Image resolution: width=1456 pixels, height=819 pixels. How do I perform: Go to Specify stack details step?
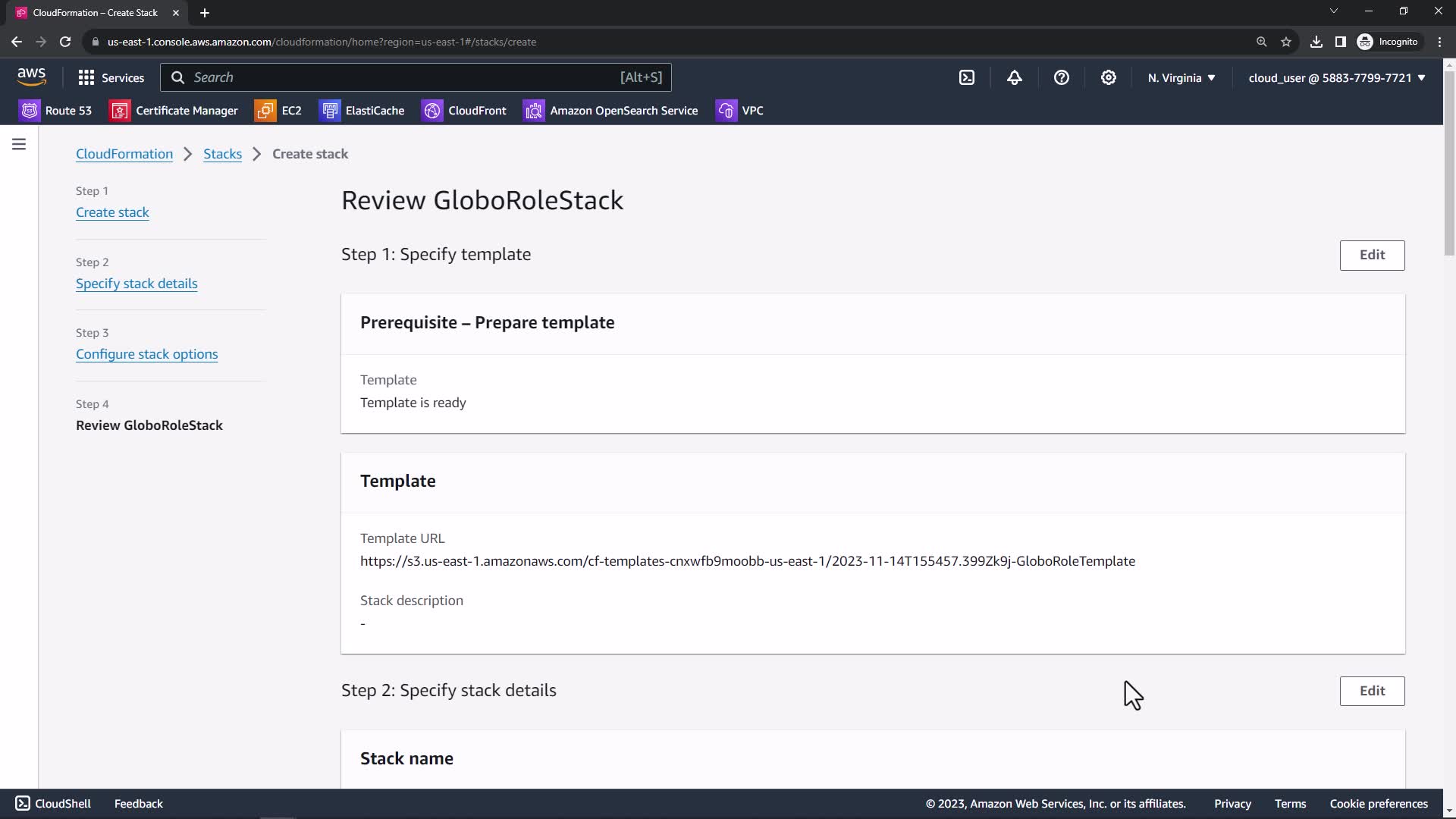136,284
